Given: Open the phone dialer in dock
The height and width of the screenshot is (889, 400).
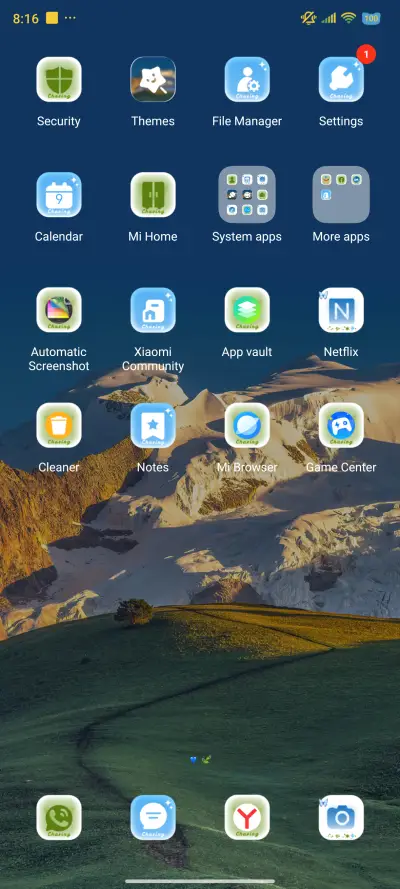Looking at the screenshot, I should point(59,817).
